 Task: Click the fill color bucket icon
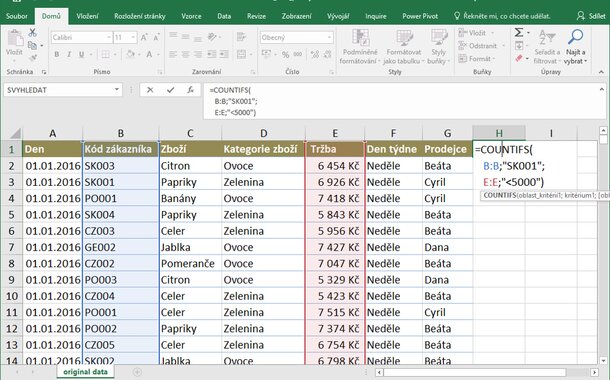(130, 54)
